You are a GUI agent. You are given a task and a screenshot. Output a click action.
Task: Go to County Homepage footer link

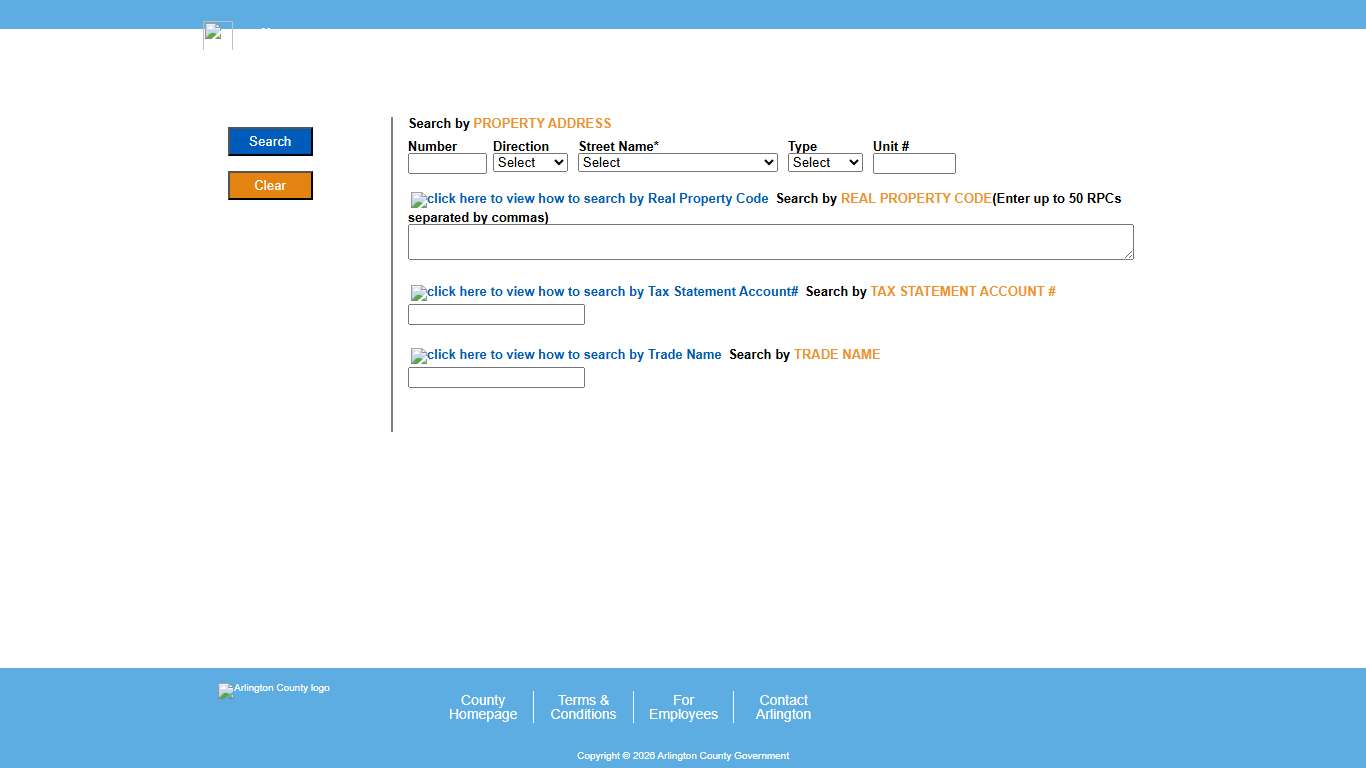(x=483, y=707)
